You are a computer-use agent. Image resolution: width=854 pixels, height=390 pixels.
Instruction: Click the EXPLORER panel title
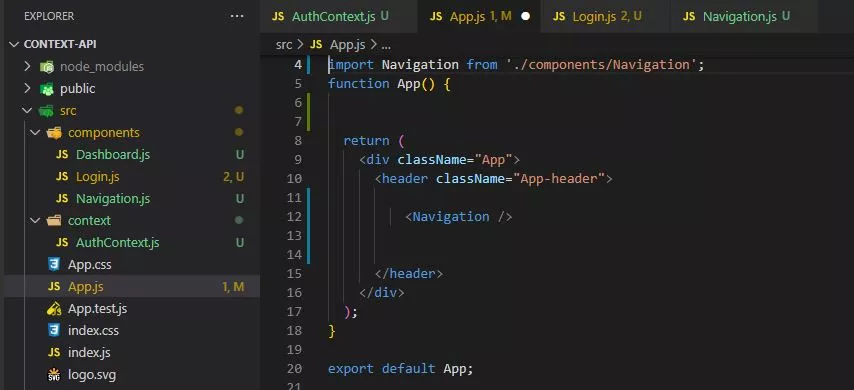coord(49,16)
